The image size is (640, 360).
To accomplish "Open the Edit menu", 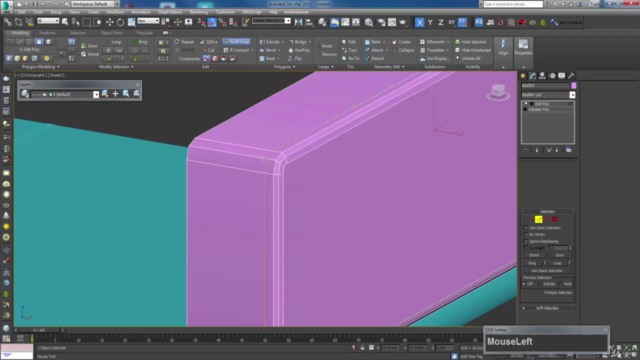I will (x=21, y=12).
